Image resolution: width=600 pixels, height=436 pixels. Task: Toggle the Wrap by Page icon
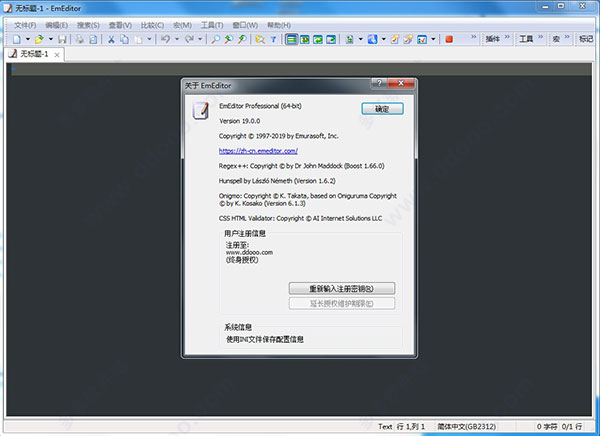pyautogui.click(x=331, y=39)
